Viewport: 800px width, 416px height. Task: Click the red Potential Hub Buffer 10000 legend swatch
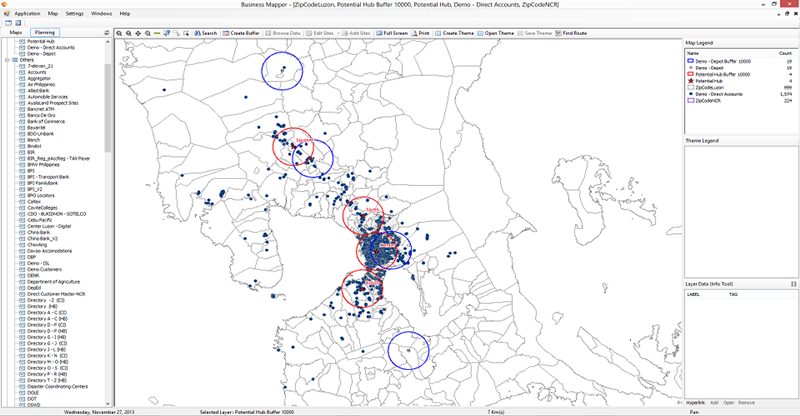pyautogui.click(x=690, y=74)
